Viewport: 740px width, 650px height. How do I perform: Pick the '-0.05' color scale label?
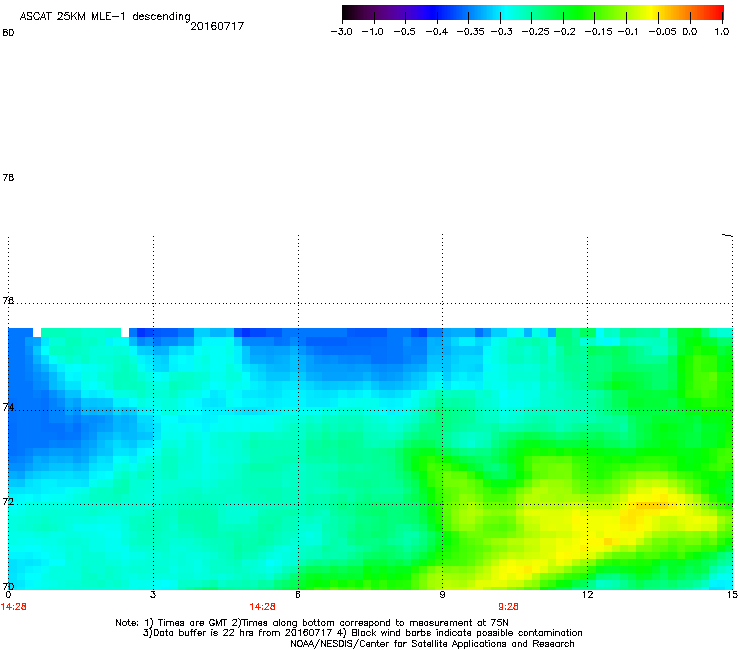(662, 32)
